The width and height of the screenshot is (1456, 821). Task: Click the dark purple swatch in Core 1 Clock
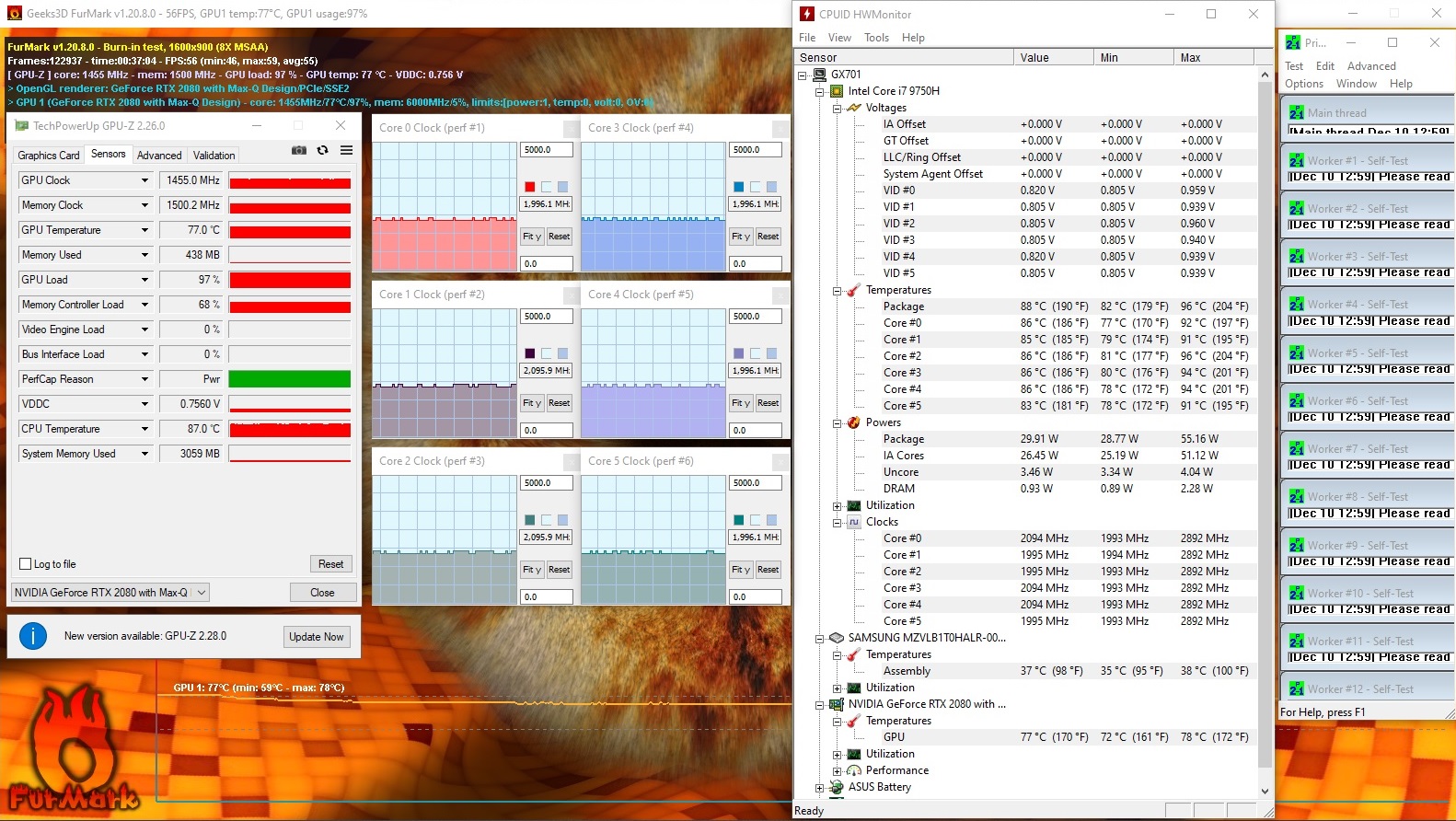[x=530, y=353]
